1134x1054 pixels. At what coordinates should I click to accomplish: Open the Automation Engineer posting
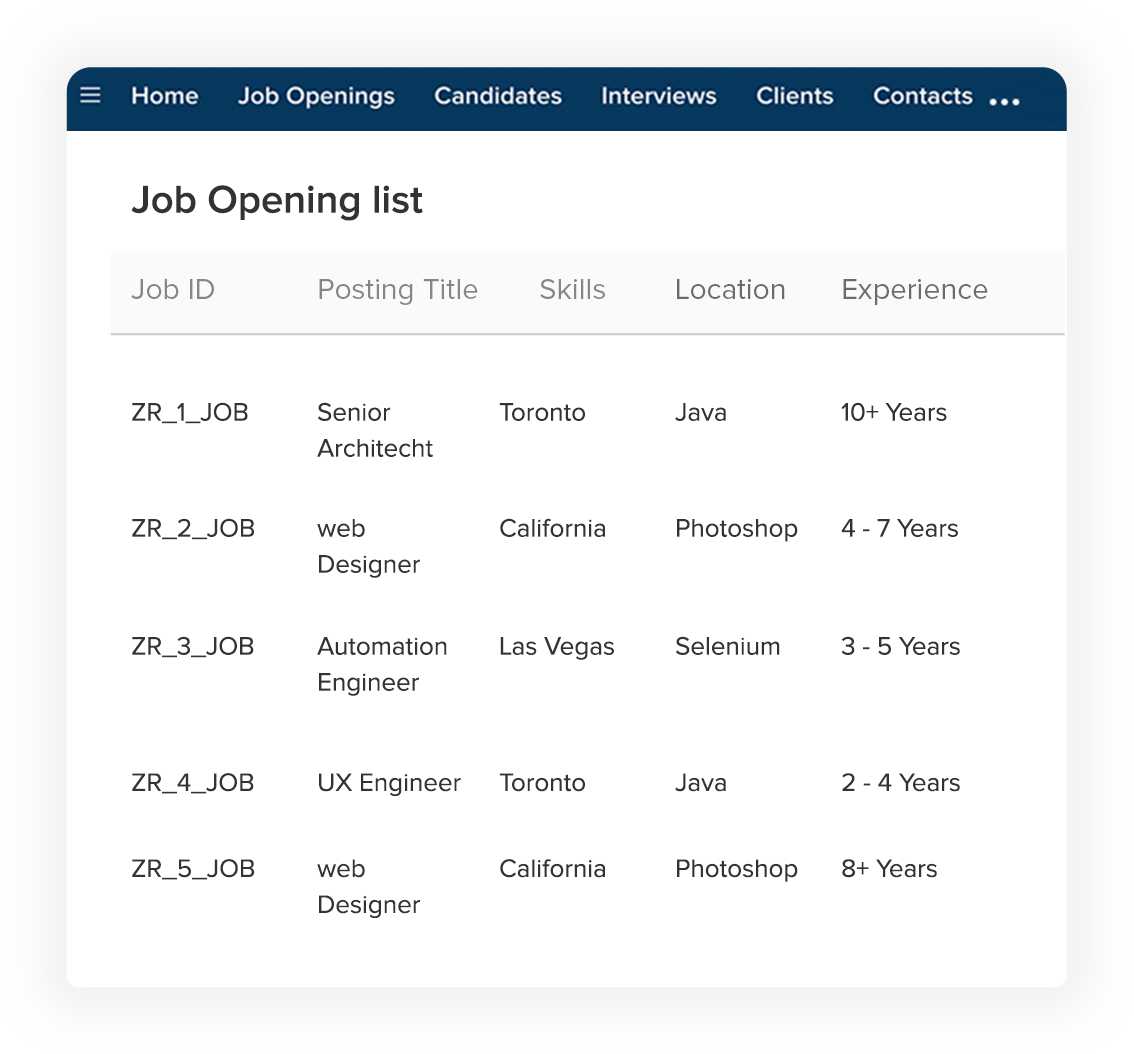click(x=382, y=664)
